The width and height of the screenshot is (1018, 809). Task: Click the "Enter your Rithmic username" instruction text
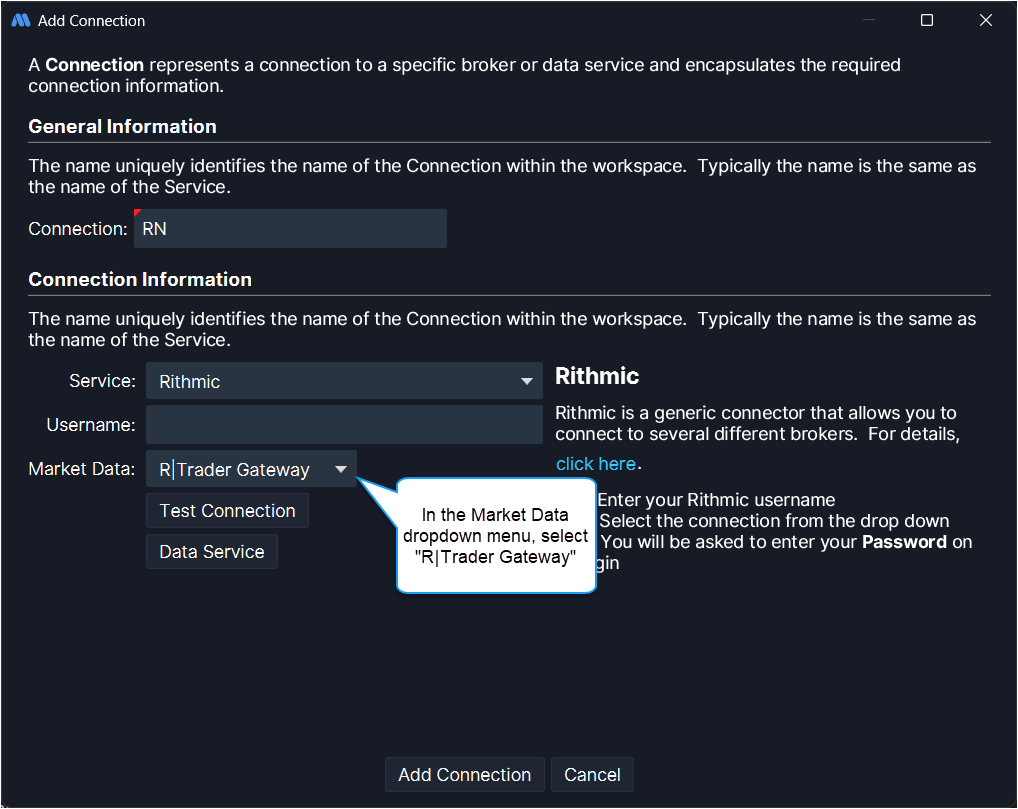(x=716, y=500)
